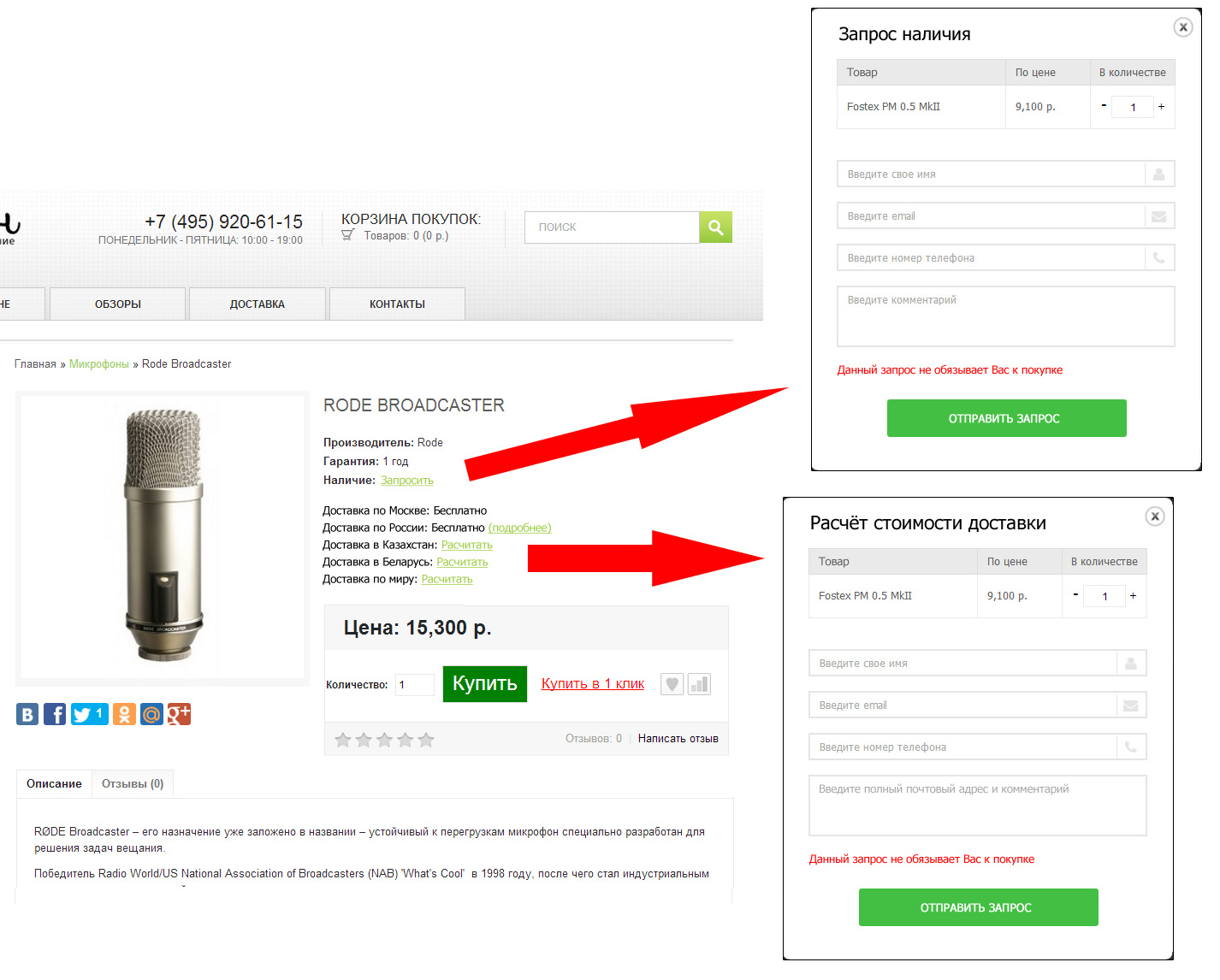This screenshot has width=1220, height=980.
Task: Switch to the Отзывы (0) tab
Action: (133, 784)
